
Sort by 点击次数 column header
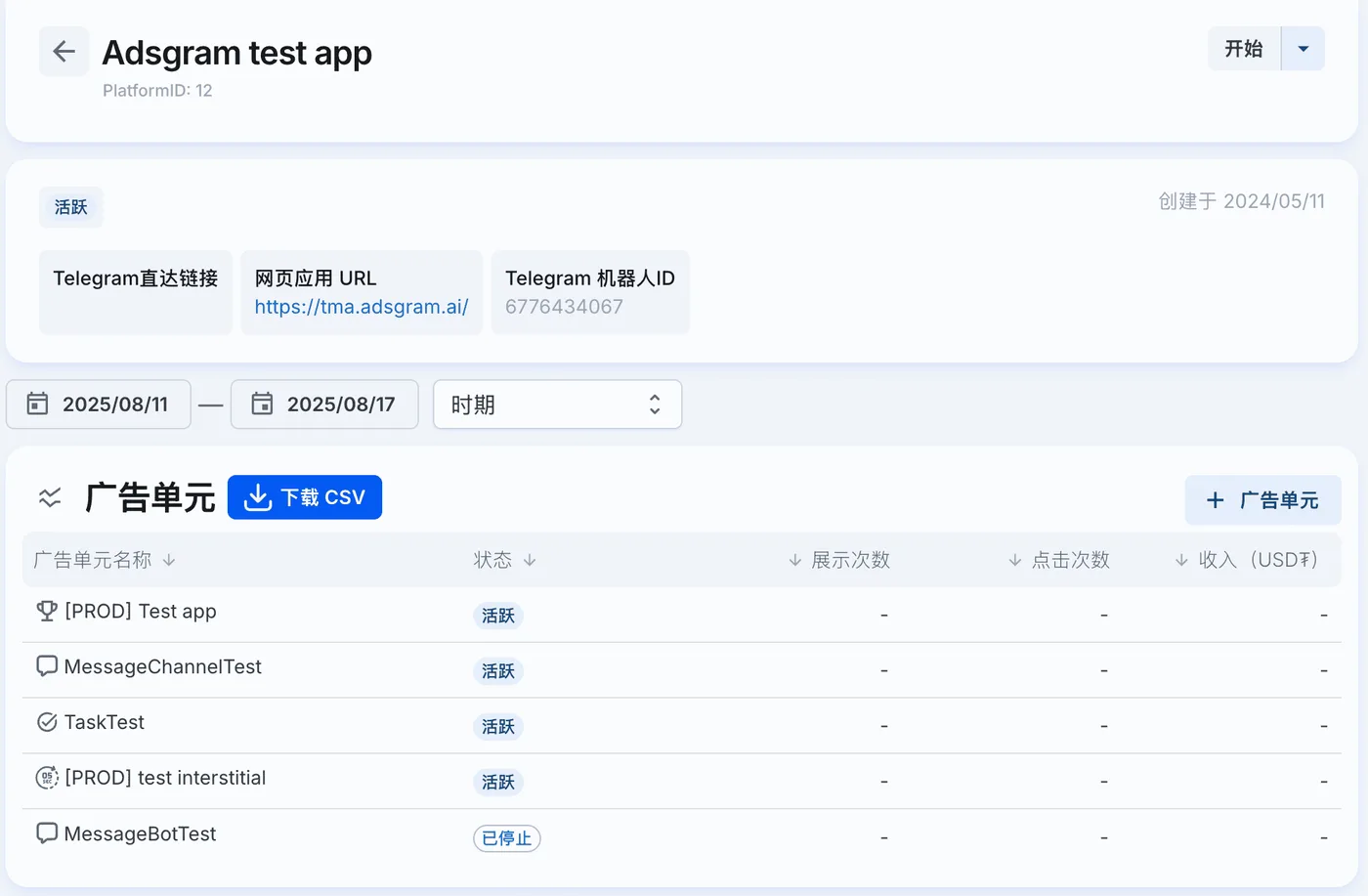[x=1059, y=560]
